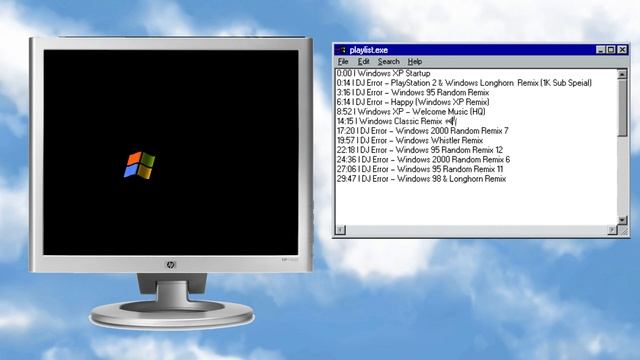Viewport: 640px width, 360px height.
Task: Select the Windows XP – Welcome Music (HQ) line
Action: [411, 111]
